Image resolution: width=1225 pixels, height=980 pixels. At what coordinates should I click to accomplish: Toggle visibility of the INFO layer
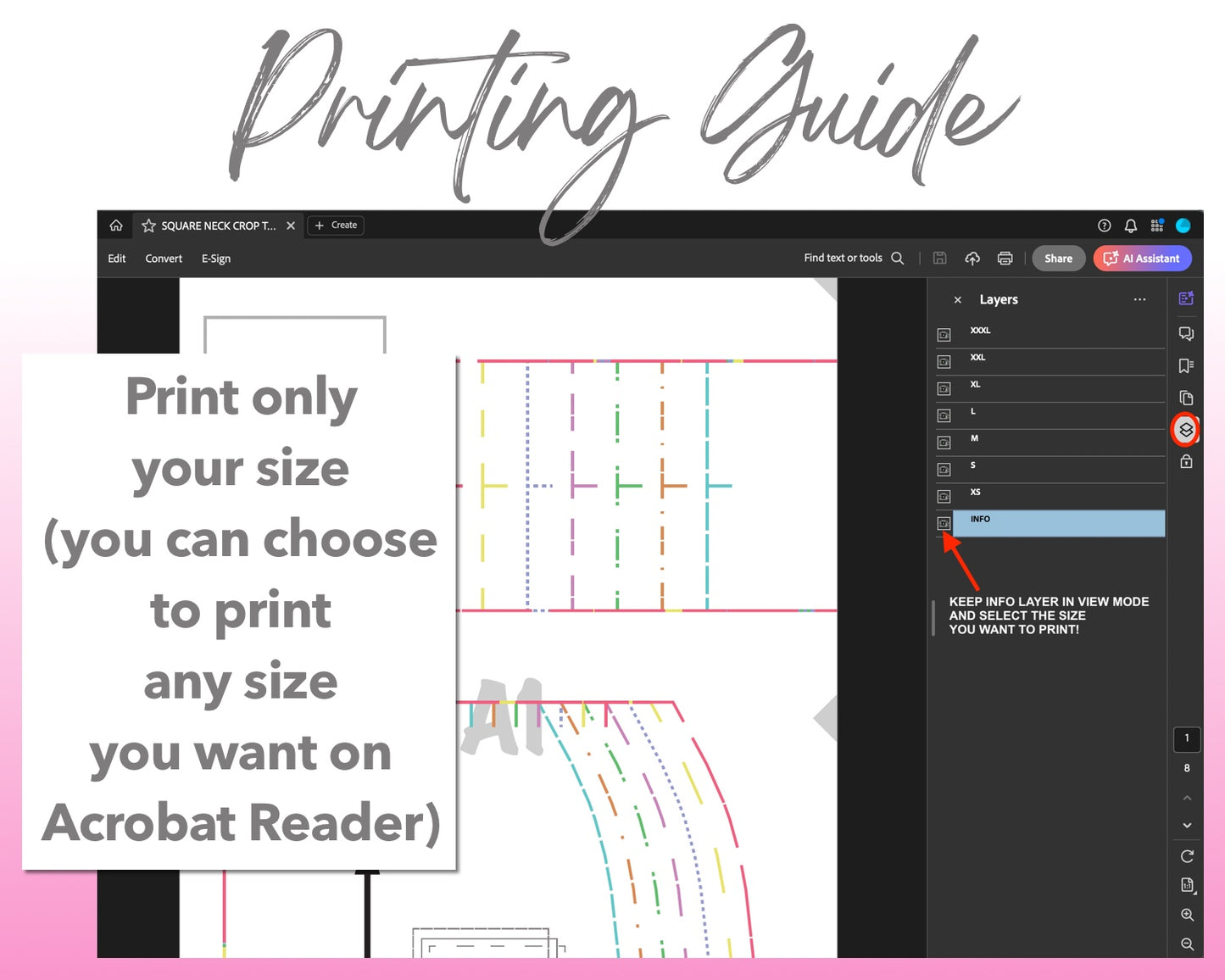(944, 523)
